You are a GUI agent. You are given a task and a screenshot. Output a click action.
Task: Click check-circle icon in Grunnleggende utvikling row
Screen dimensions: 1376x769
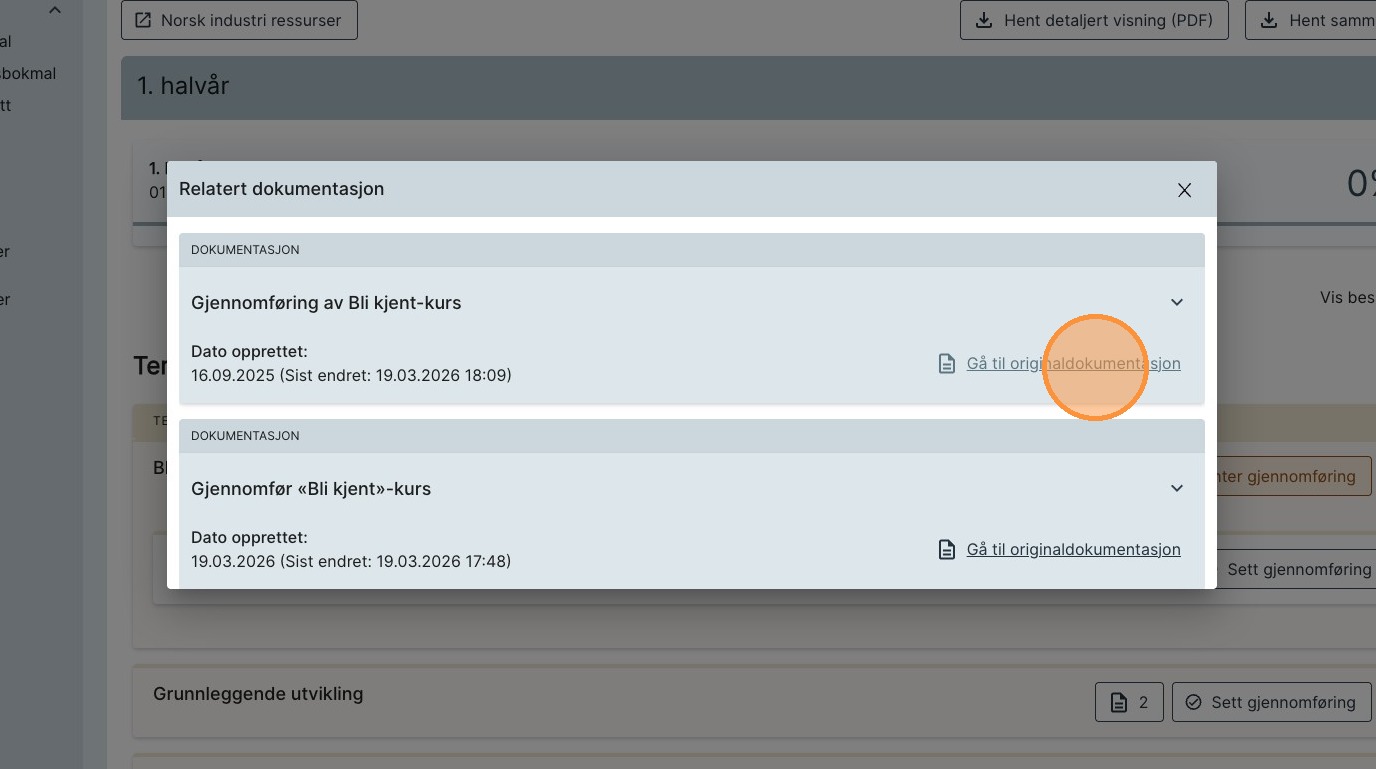click(x=1193, y=702)
